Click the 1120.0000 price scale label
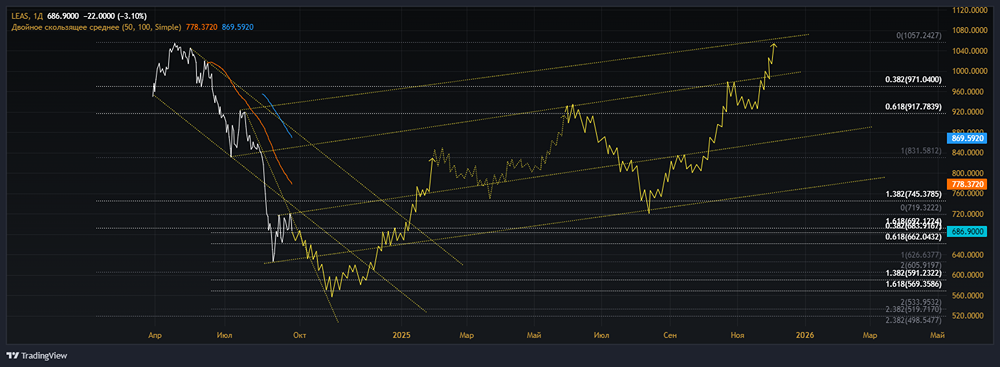The width and height of the screenshot is (1000, 367). (968, 10)
